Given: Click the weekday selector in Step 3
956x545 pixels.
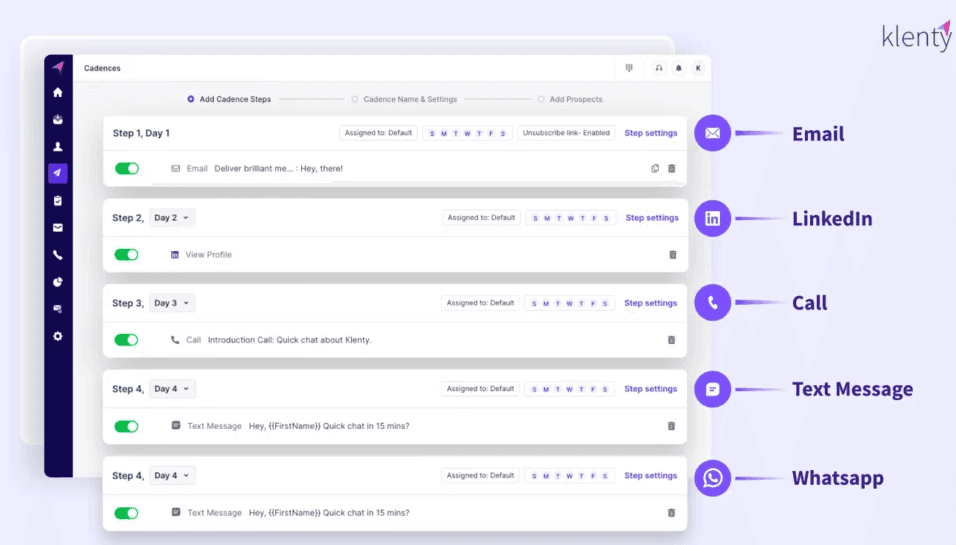Looking at the screenshot, I should click(x=569, y=303).
